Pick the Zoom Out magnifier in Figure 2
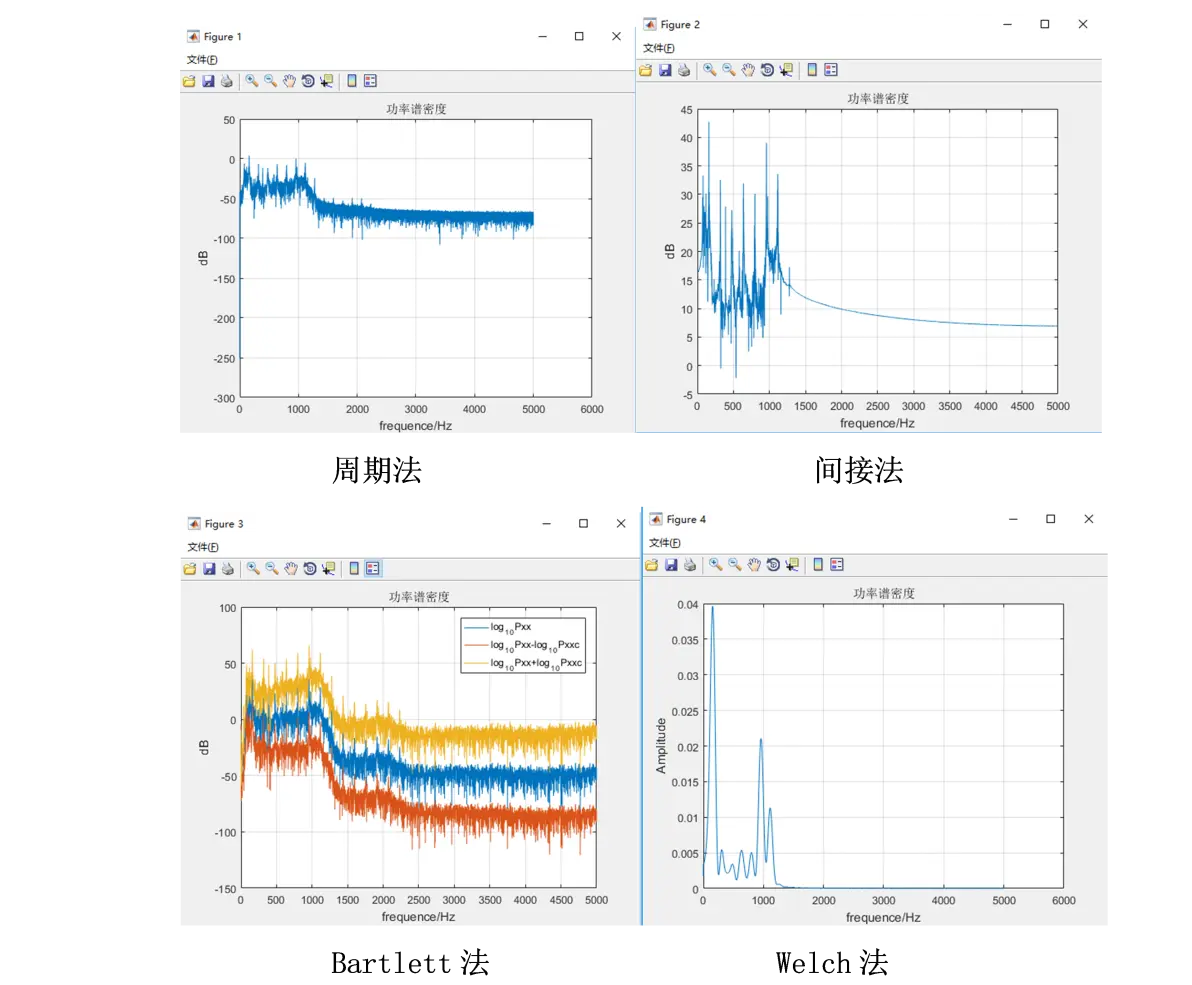1192x985 pixels. coord(728,70)
